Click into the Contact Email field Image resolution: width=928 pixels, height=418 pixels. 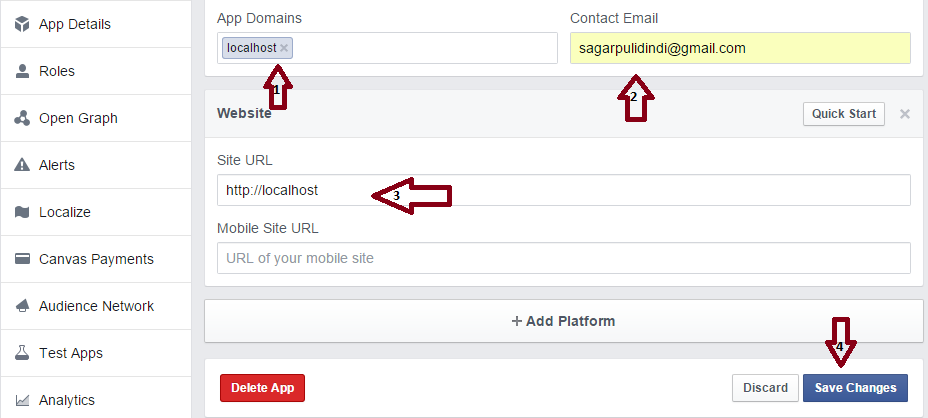[x=740, y=48]
